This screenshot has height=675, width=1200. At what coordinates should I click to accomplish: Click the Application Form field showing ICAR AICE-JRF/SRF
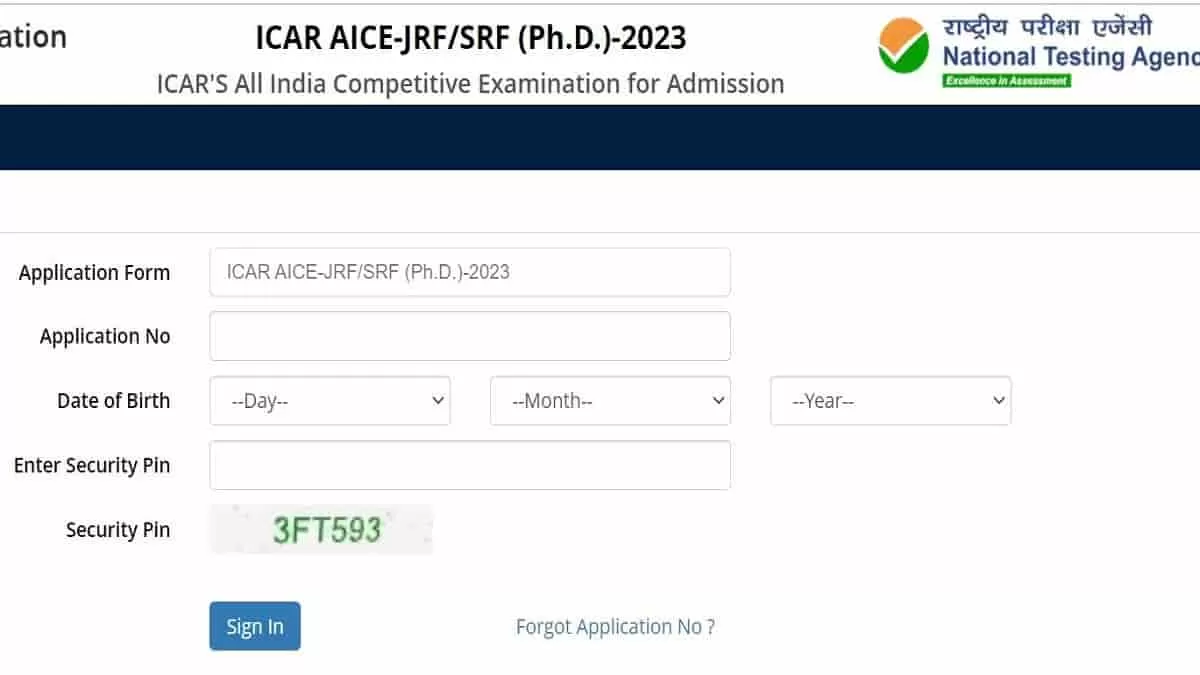470,271
